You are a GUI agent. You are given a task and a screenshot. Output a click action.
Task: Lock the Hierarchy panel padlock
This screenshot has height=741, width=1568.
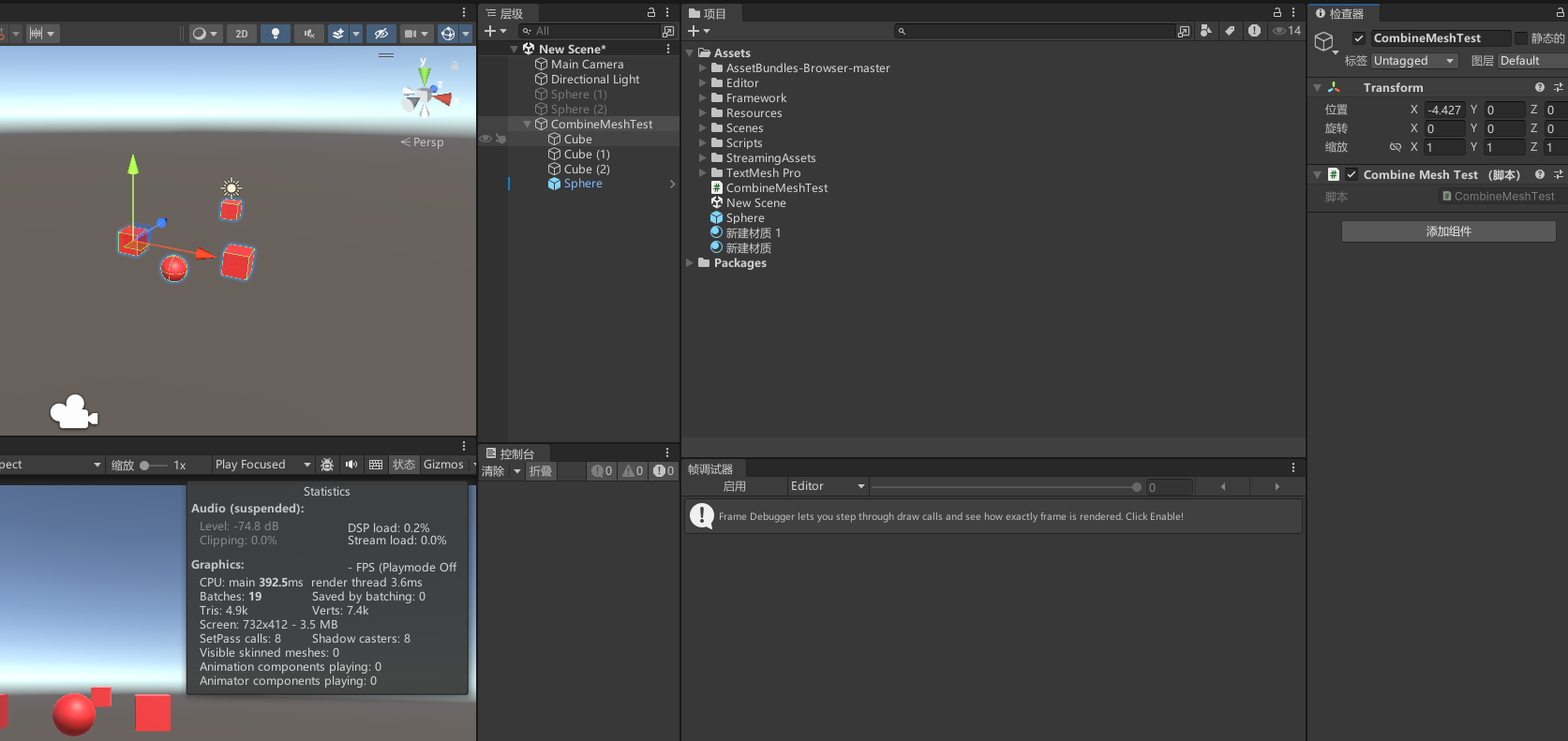click(651, 13)
